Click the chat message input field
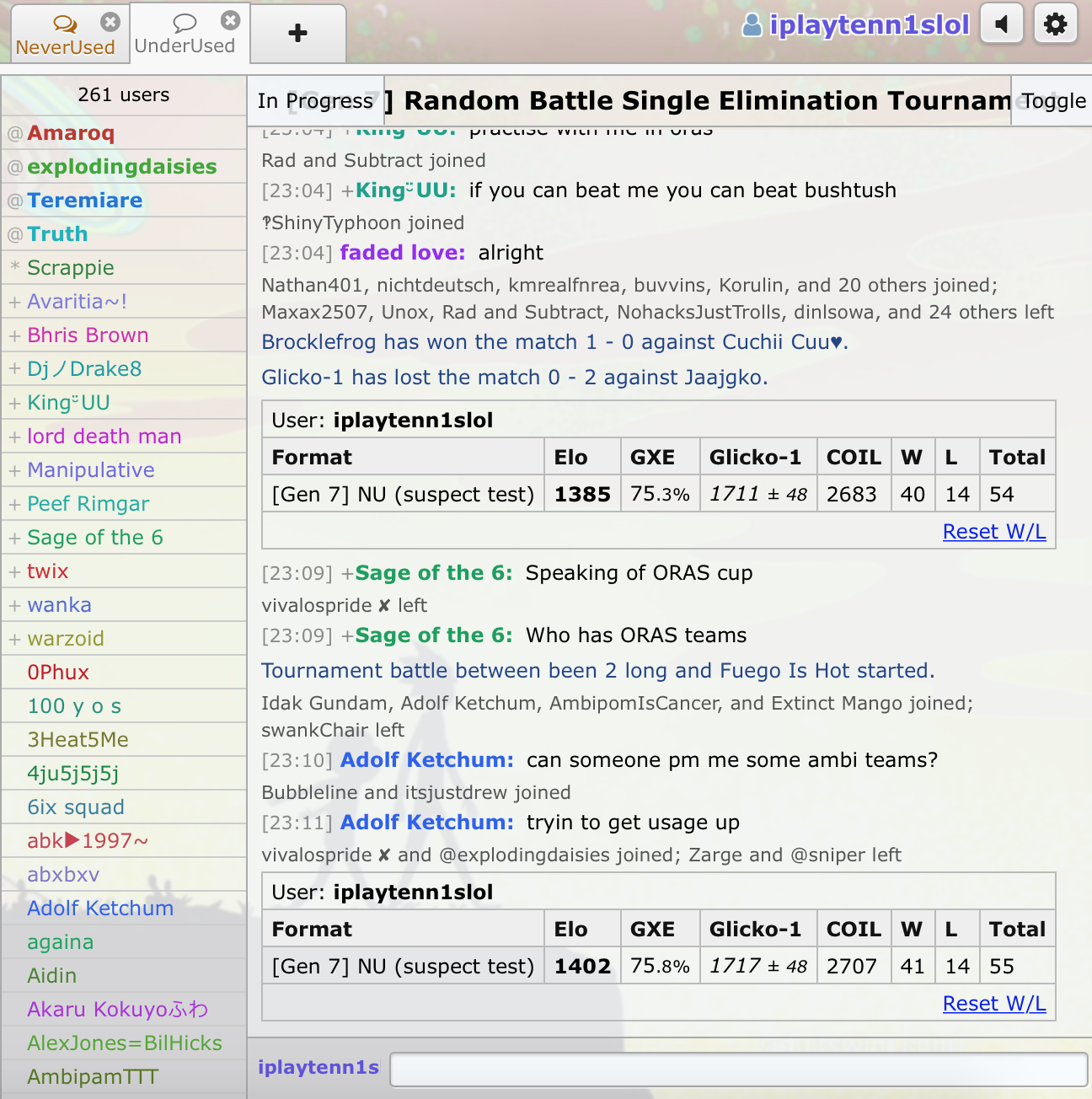Screen dimensions: 1092x1099 [738, 1070]
